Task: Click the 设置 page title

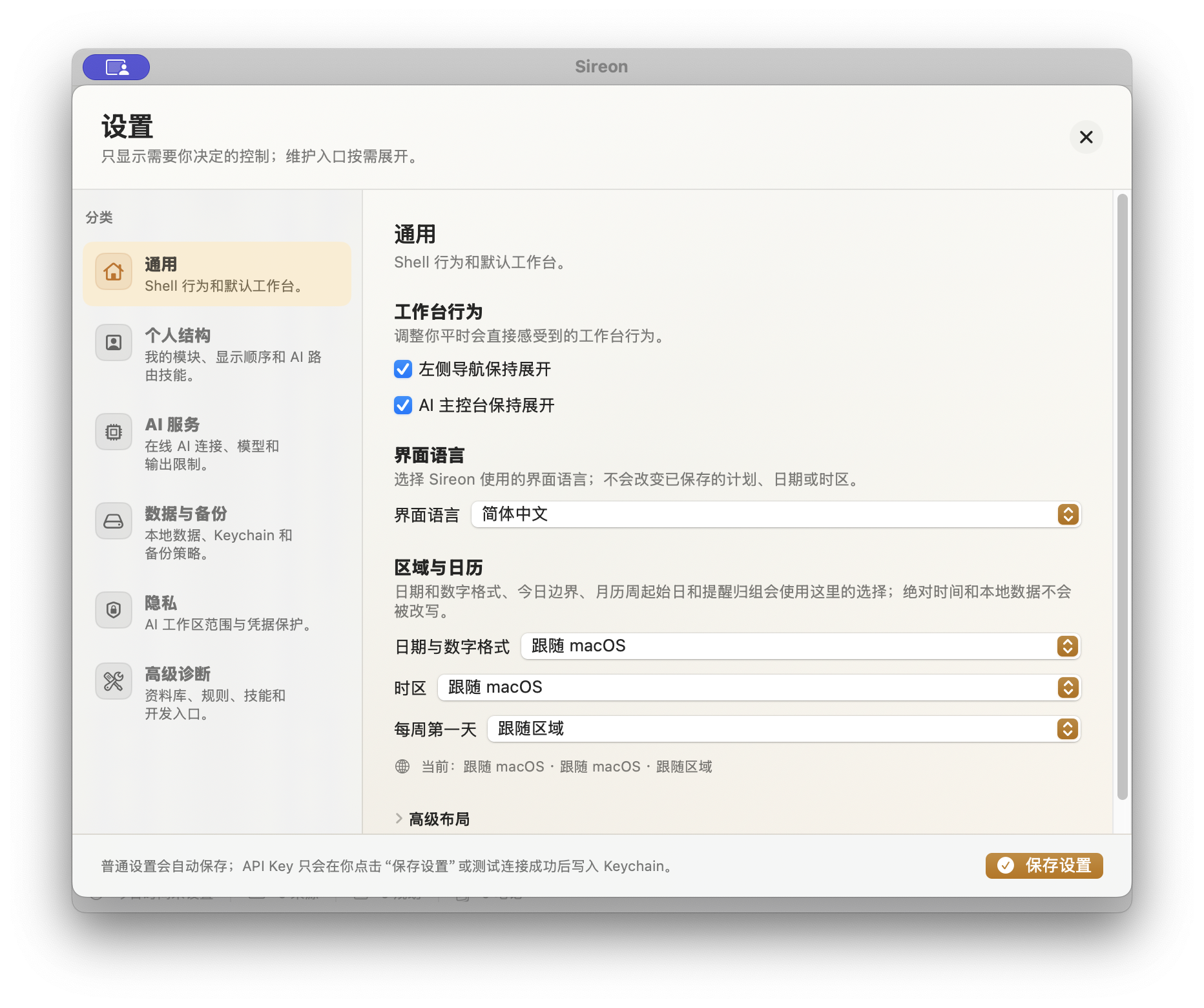Action: tap(127, 126)
